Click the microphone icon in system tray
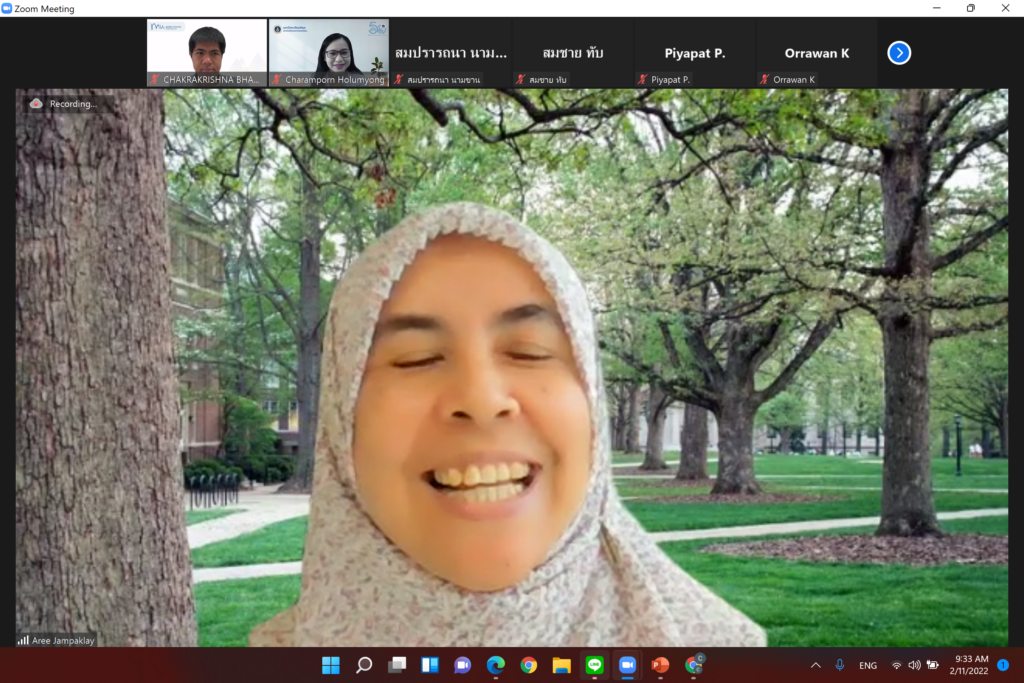 tap(840, 665)
